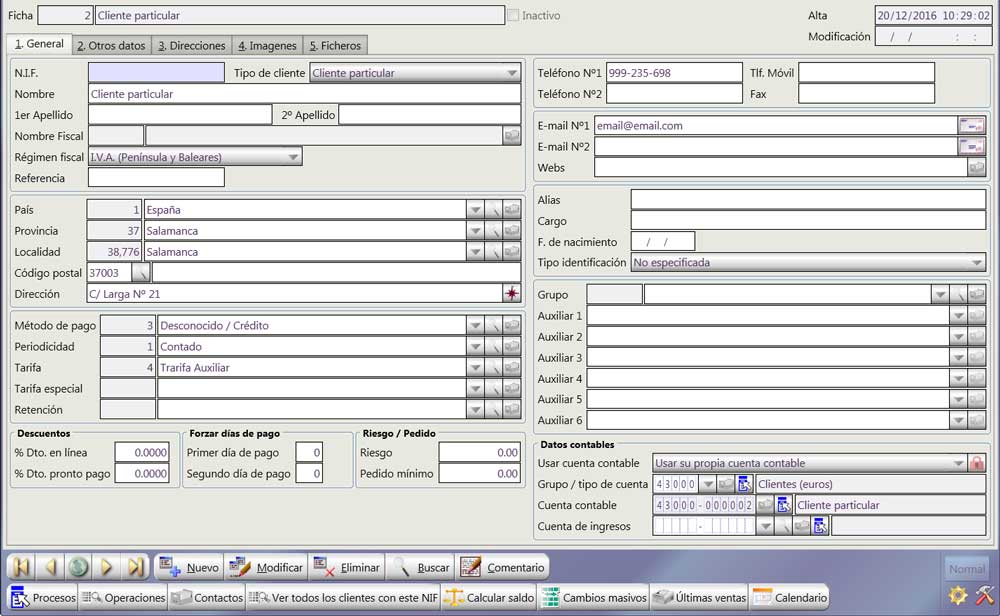Viewport: 1000px width, 616px height.
Task: Click the send-mail icon beside E-mail Nº1
Action: click(x=971, y=126)
